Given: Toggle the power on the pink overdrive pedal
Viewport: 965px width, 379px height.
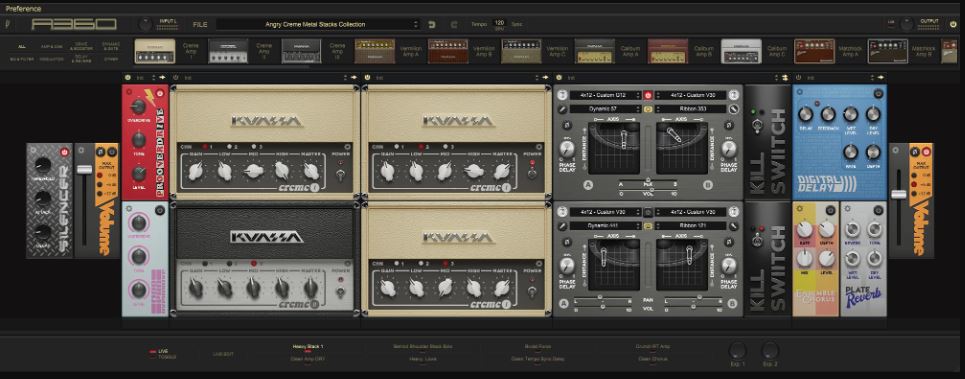Looking at the screenshot, I should [159, 210].
